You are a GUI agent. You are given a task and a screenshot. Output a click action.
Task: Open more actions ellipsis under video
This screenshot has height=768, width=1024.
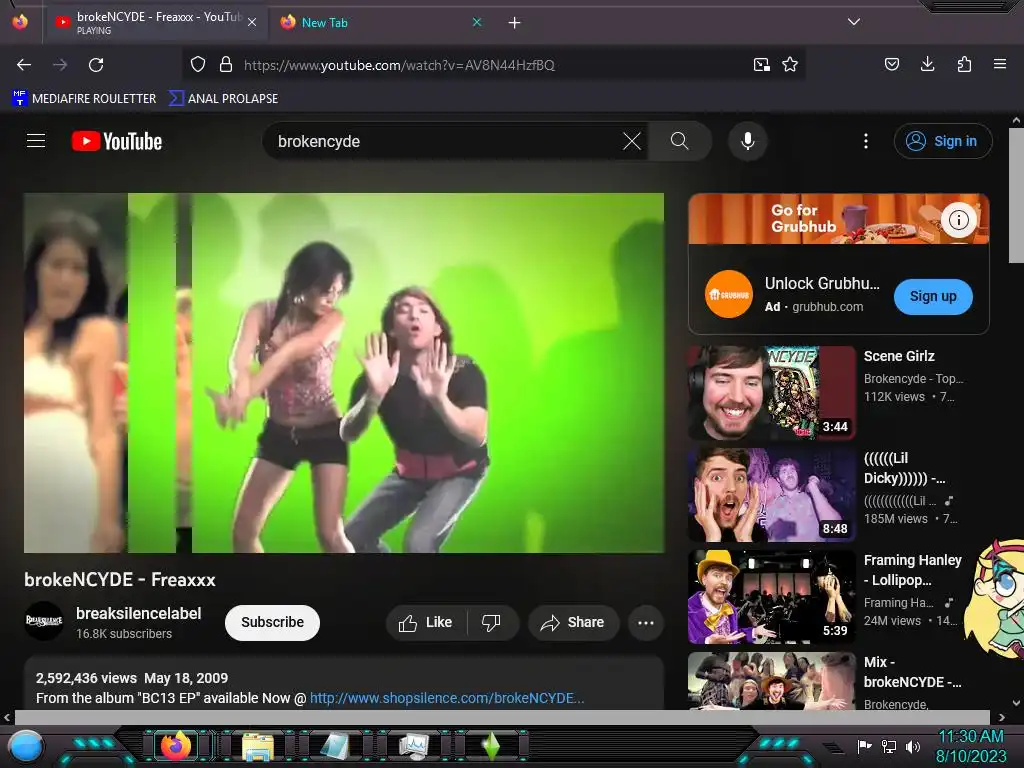click(646, 622)
